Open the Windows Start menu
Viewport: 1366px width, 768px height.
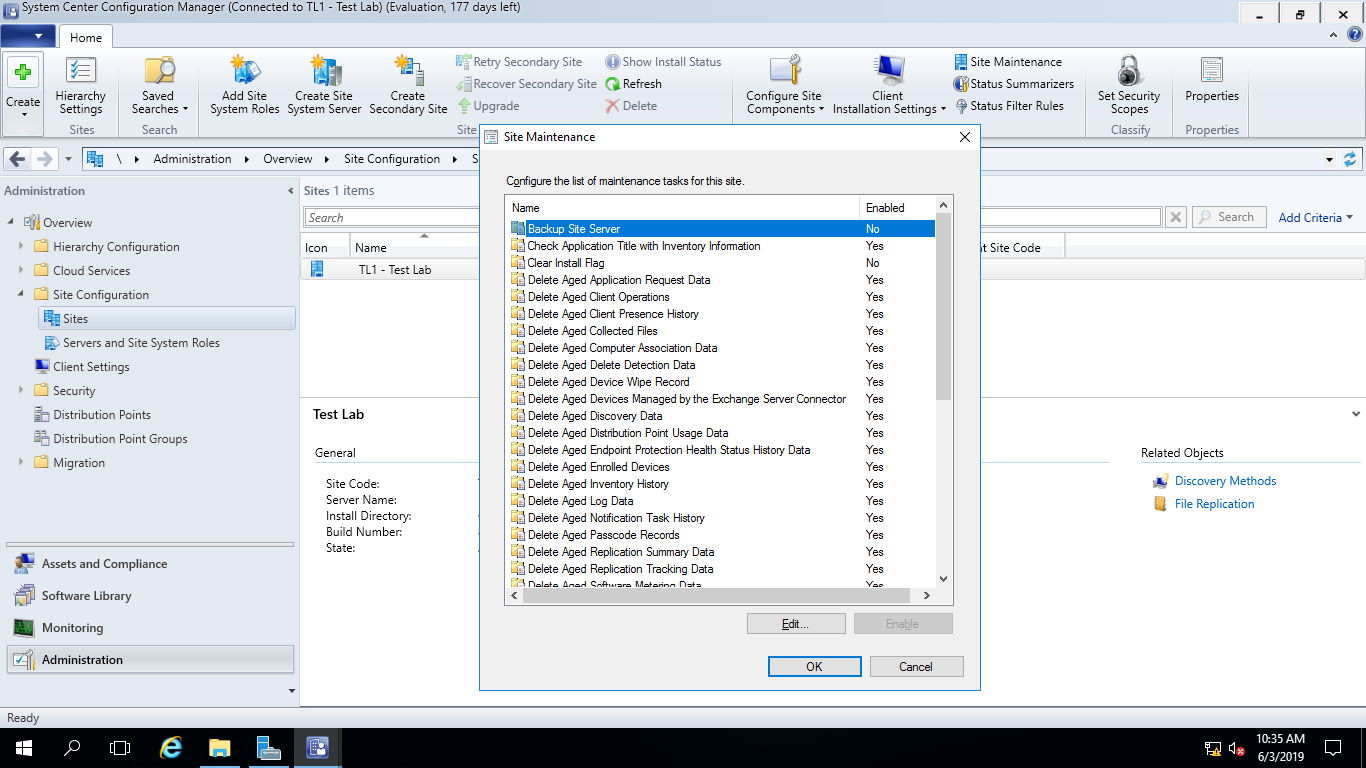click(x=24, y=747)
